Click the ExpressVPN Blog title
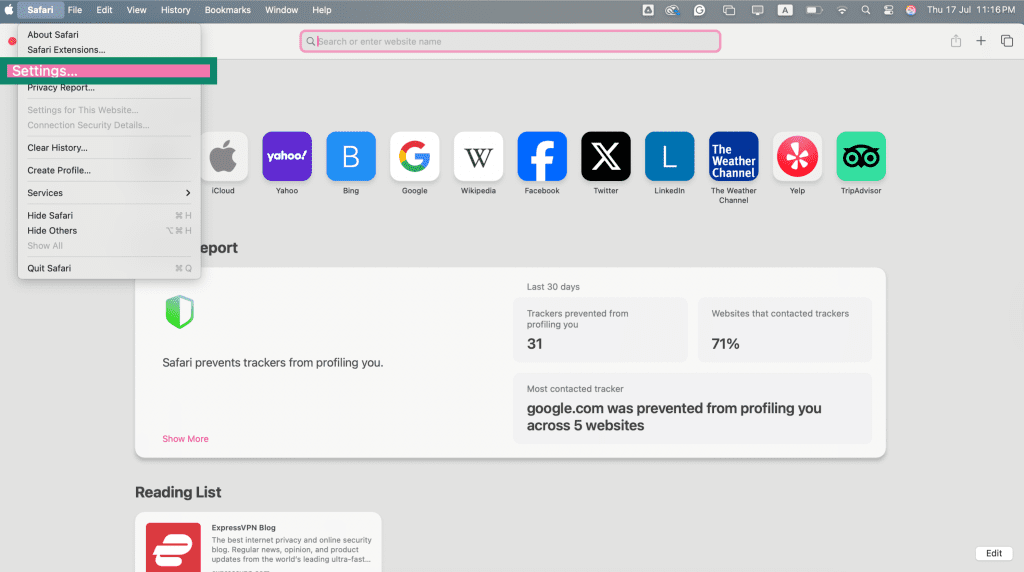Image resolution: width=1024 pixels, height=572 pixels. (244, 528)
